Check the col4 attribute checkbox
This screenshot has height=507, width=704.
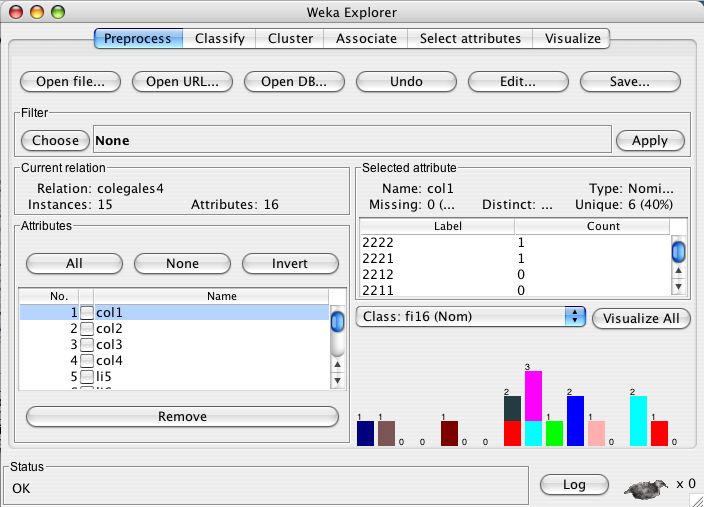point(87,361)
